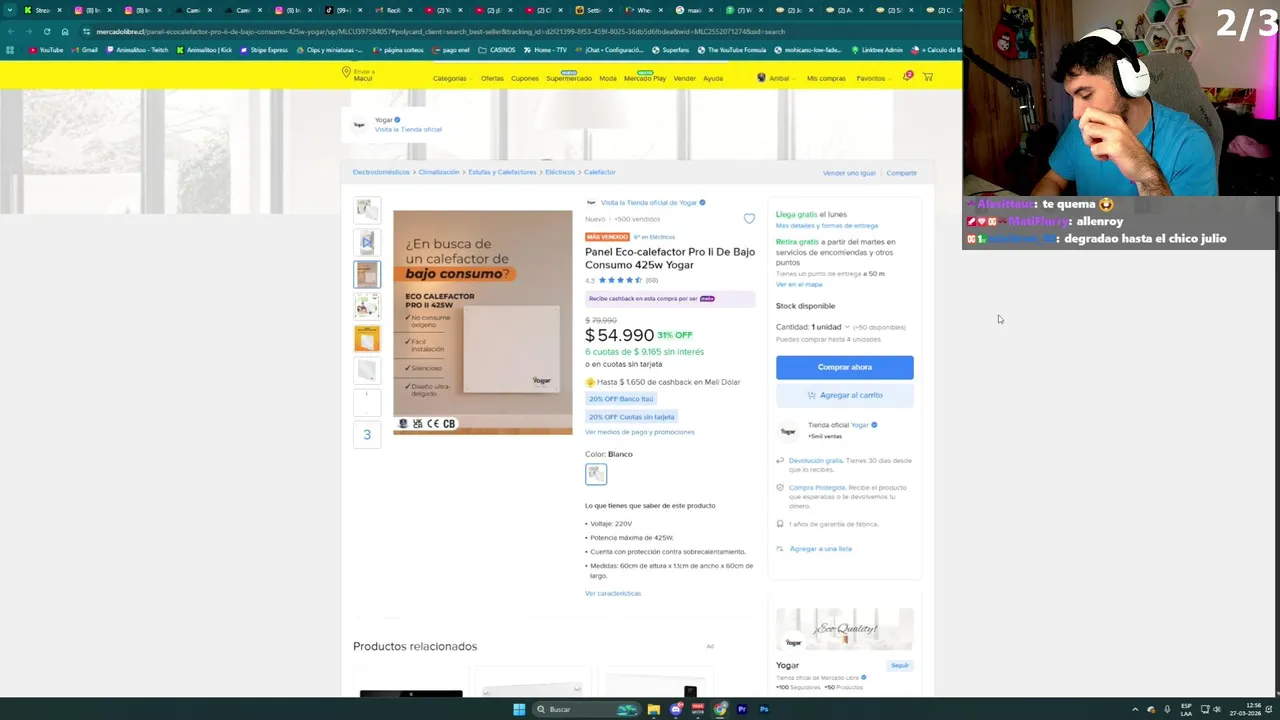Click the Agregar al carrito button

[x=845, y=395]
